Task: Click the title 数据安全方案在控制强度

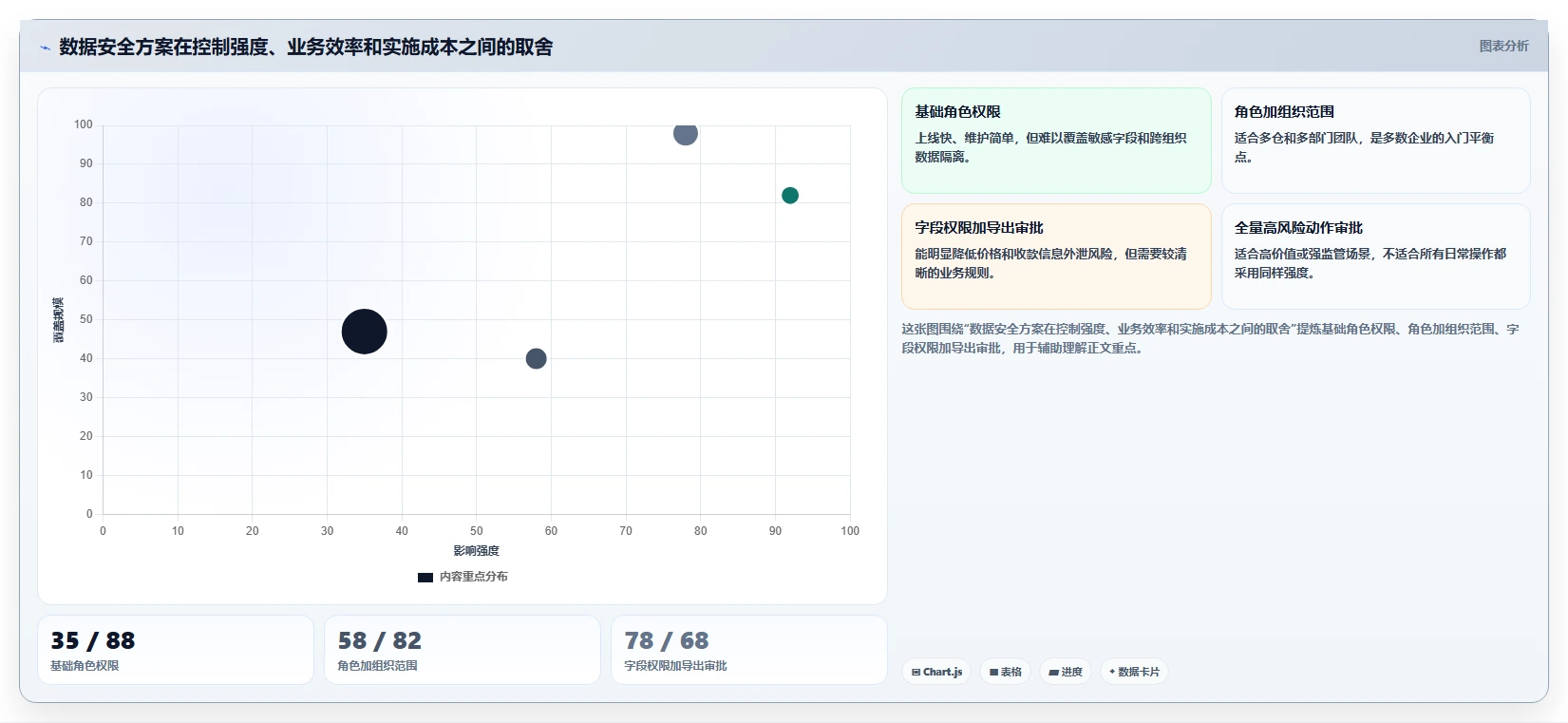Action: coord(306,47)
